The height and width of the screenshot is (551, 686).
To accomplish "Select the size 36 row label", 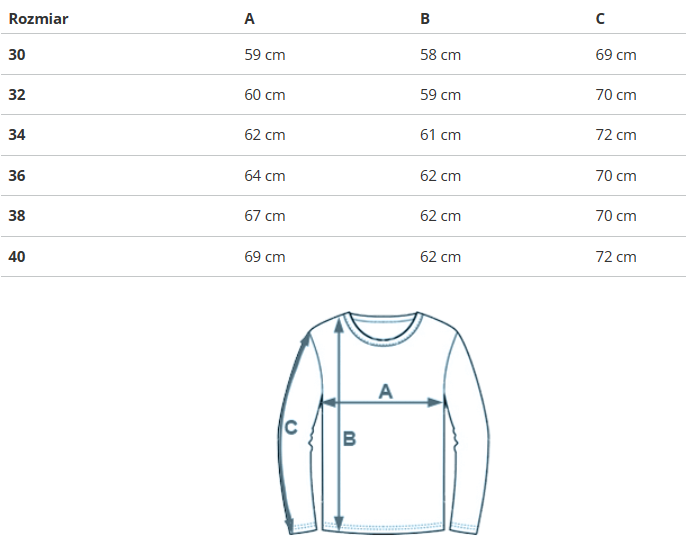I will (x=17, y=176).
